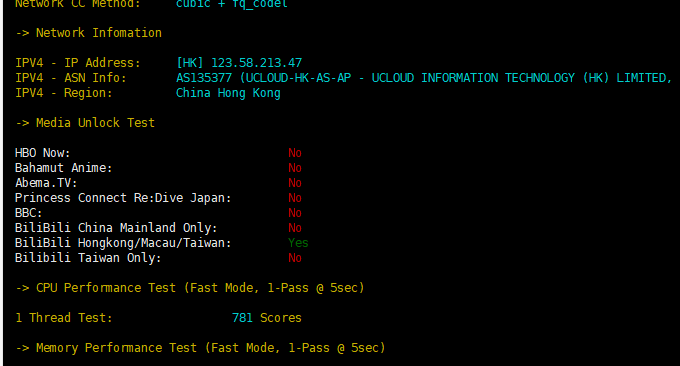Screen dimensions: 680x366
Task: Click the AS135377 ASN info text
Action: [424, 78]
